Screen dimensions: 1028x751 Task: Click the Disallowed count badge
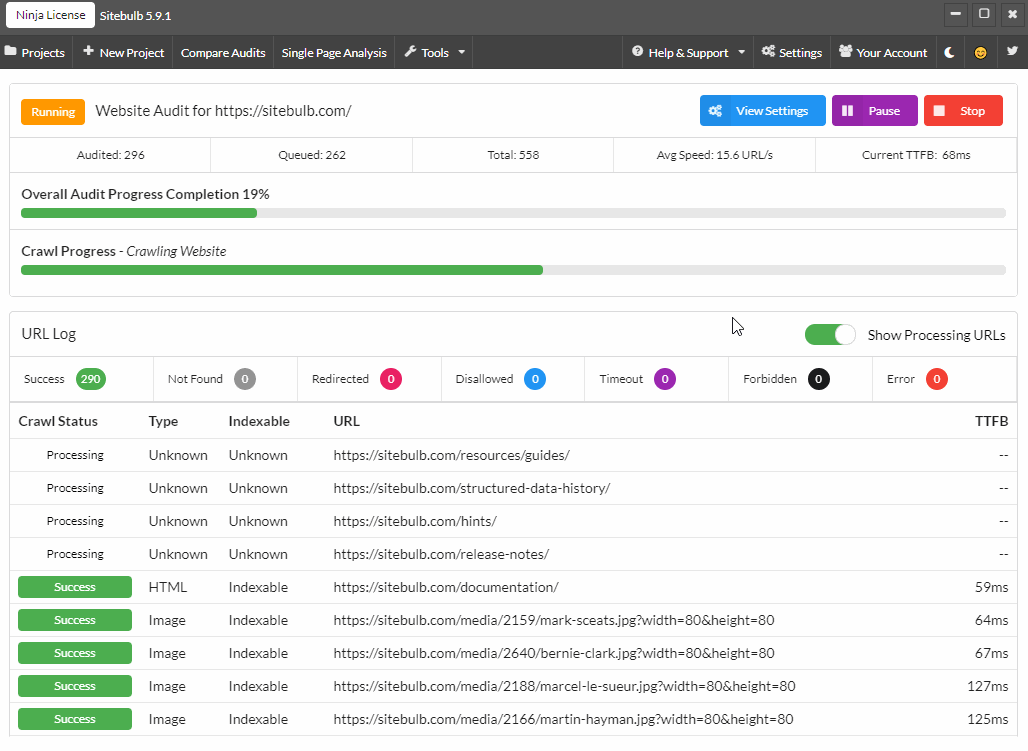[x=535, y=379]
